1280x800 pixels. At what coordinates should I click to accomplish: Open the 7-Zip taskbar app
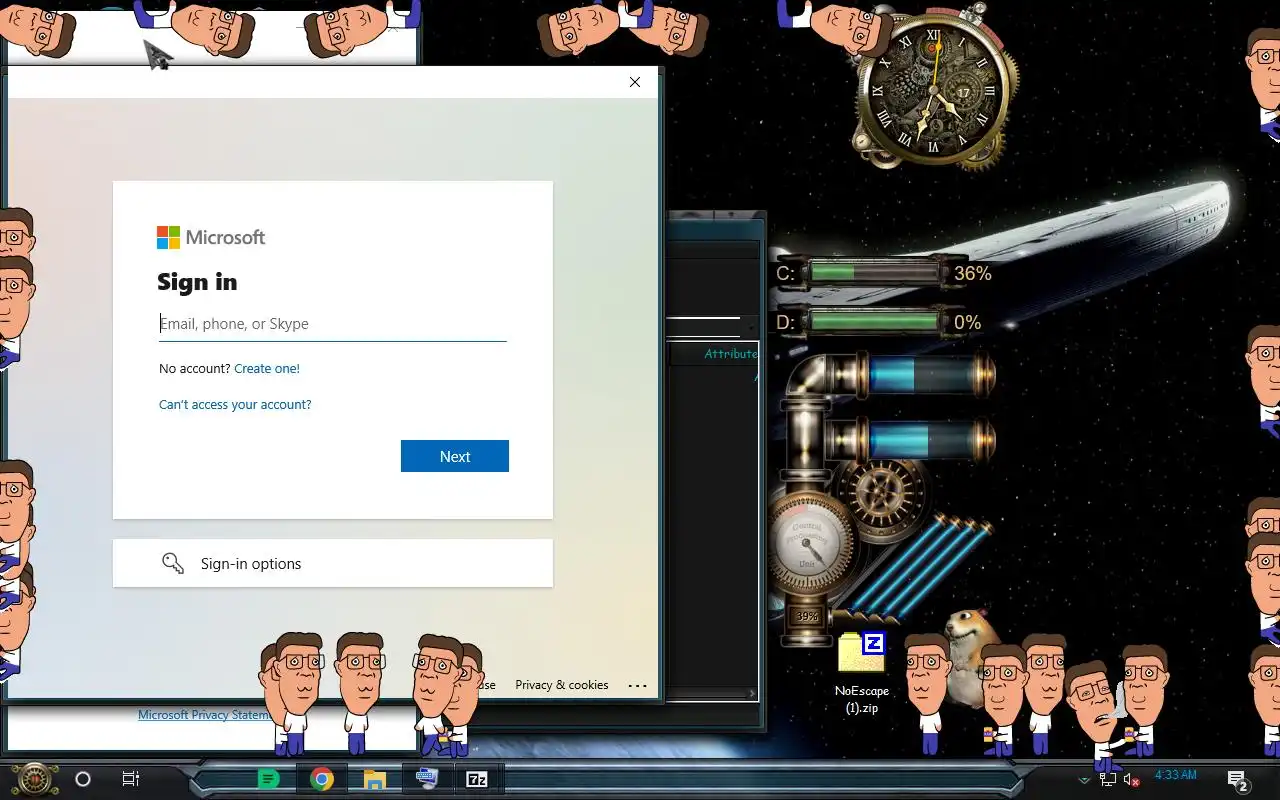tap(477, 779)
